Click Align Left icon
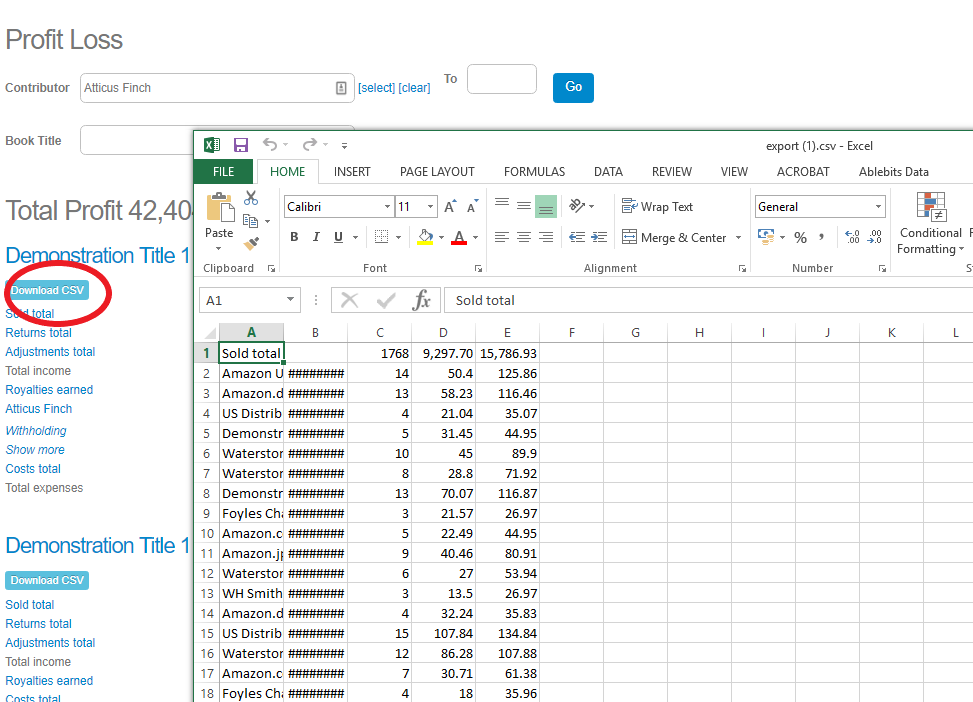Viewport: 973px width, 702px height. pos(502,237)
